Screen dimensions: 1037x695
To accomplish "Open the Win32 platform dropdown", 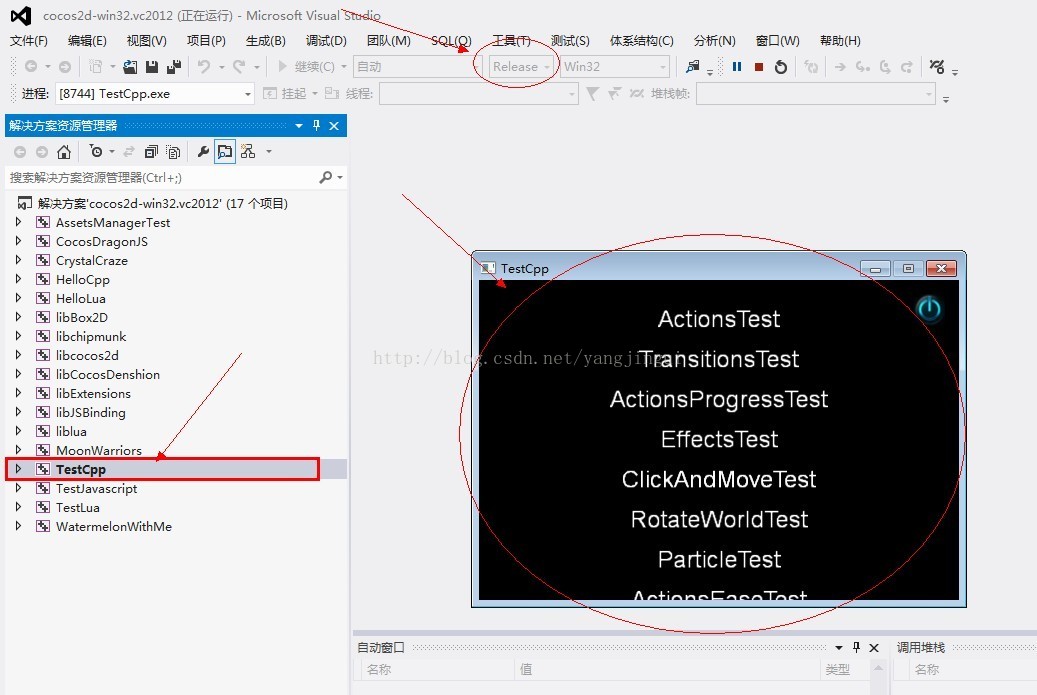I will (x=614, y=67).
